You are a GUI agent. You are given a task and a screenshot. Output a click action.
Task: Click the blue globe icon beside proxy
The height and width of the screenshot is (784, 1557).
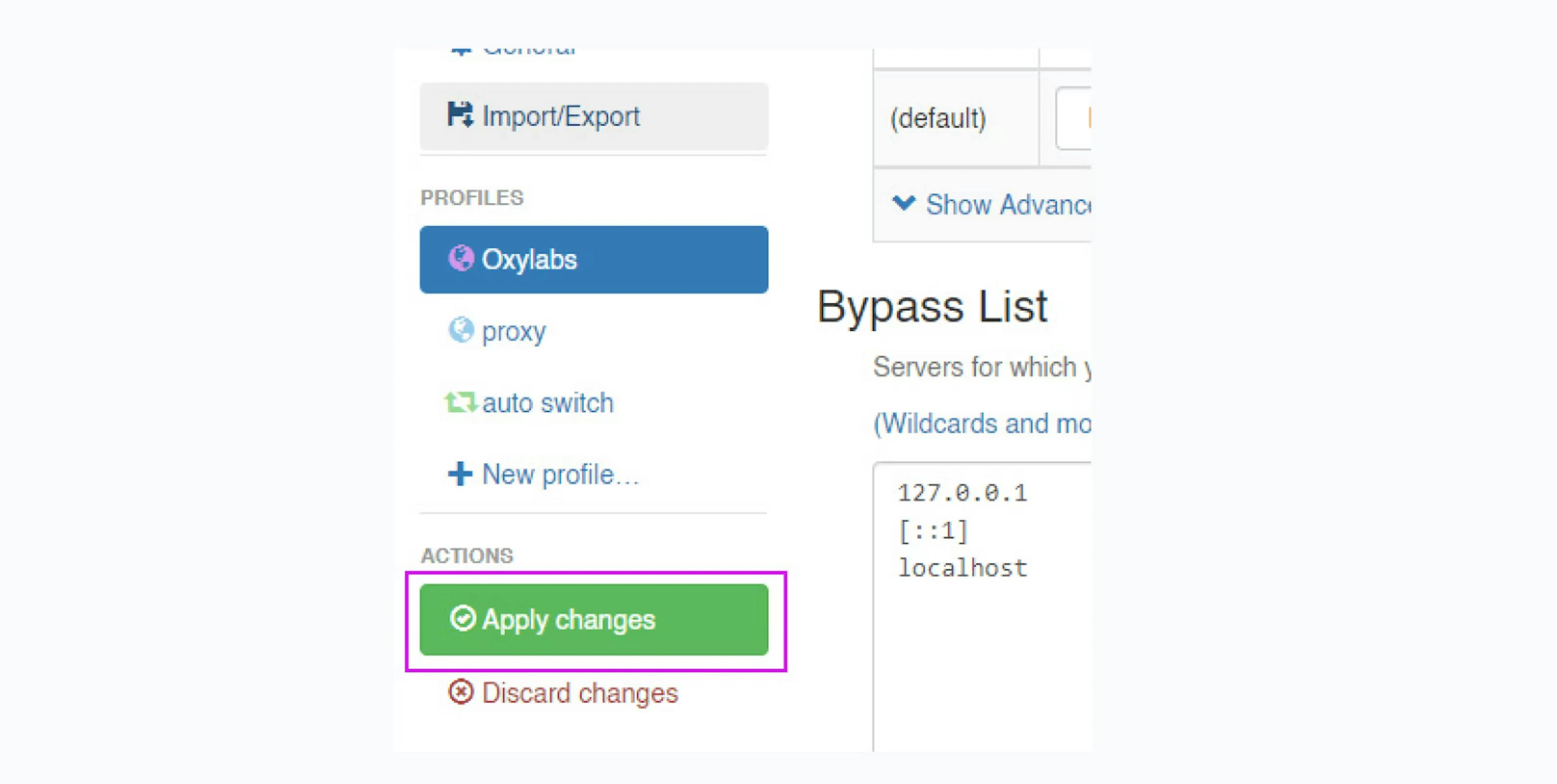(x=461, y=330)
